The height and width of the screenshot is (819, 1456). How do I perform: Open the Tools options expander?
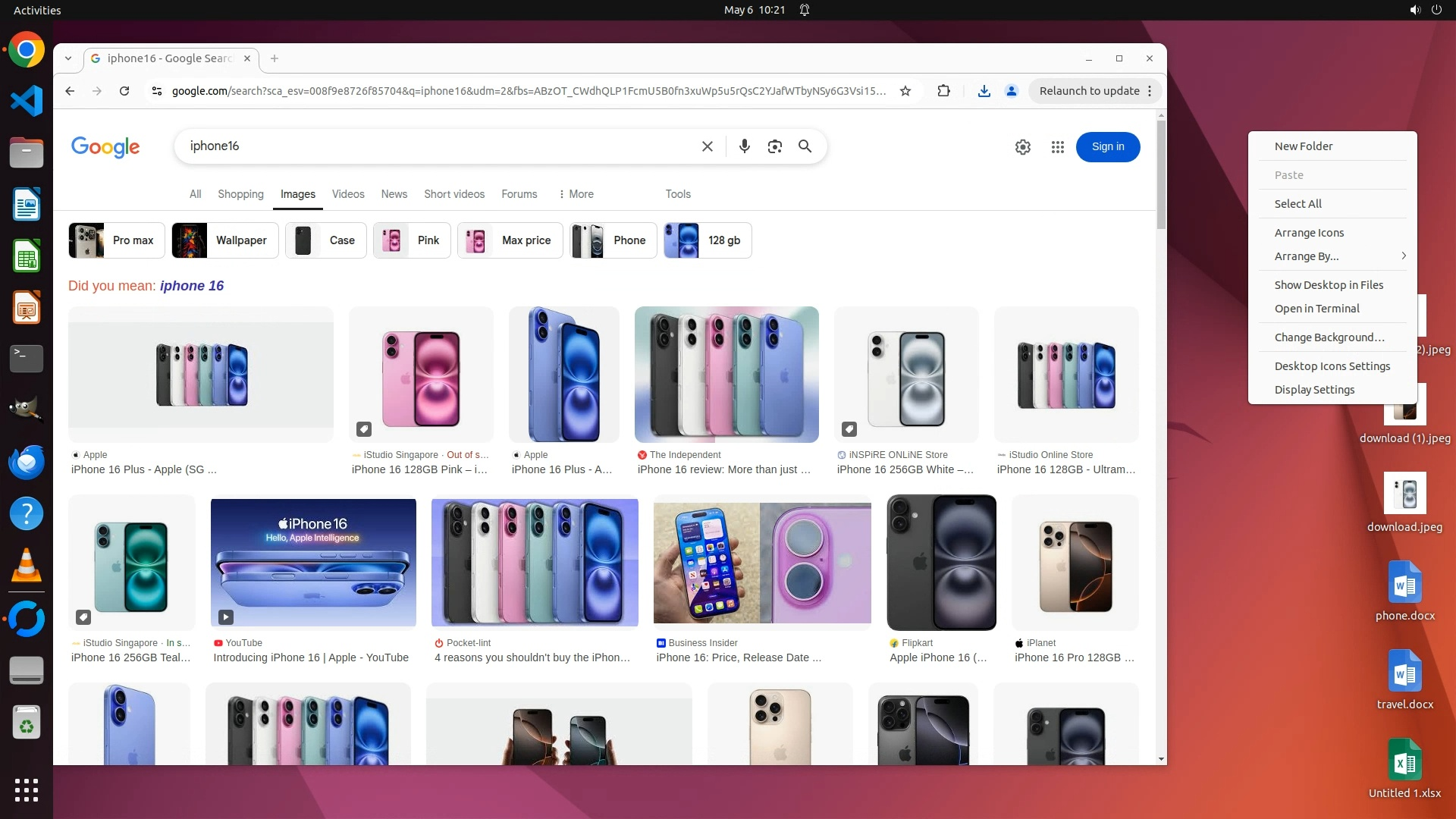click(677, 194)
